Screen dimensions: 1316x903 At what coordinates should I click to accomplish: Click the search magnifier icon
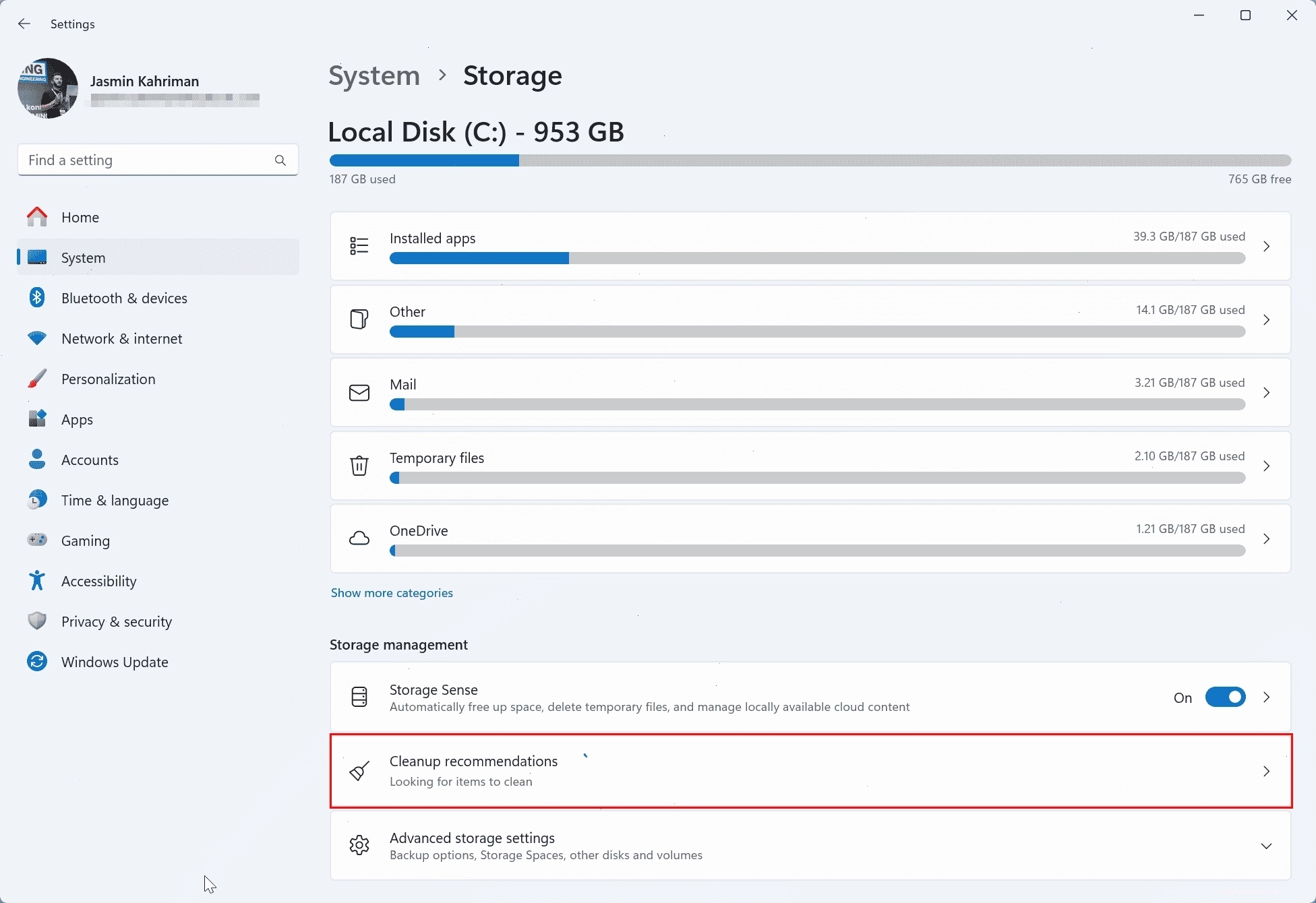(x=280, y=160)
